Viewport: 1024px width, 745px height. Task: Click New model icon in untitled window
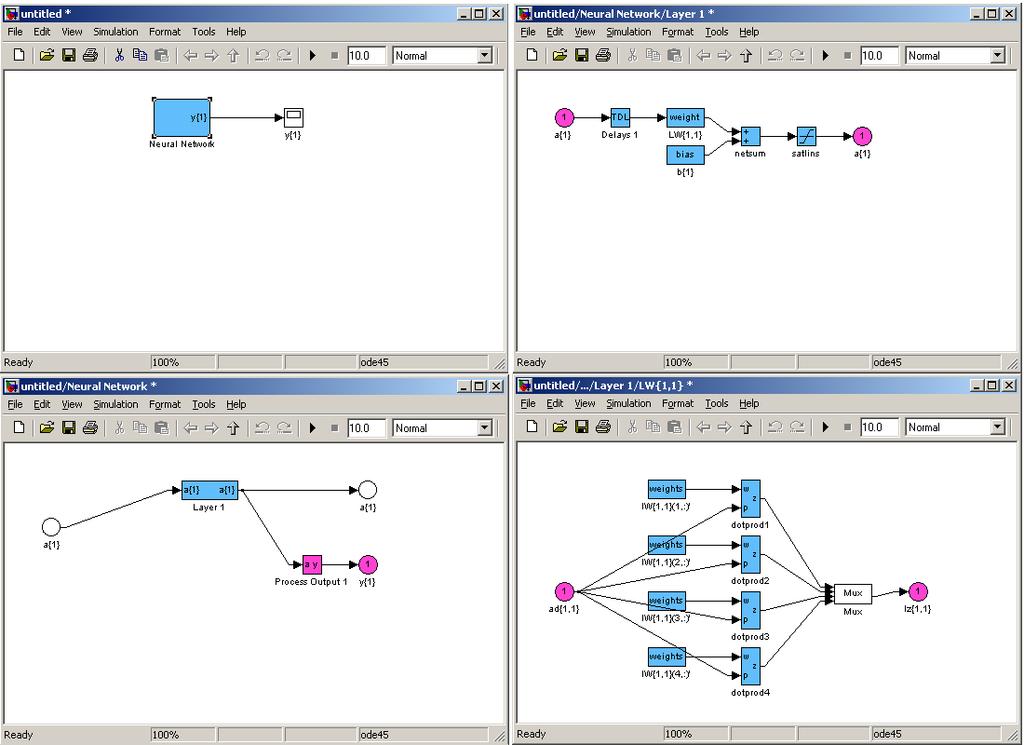coord(19,55)
